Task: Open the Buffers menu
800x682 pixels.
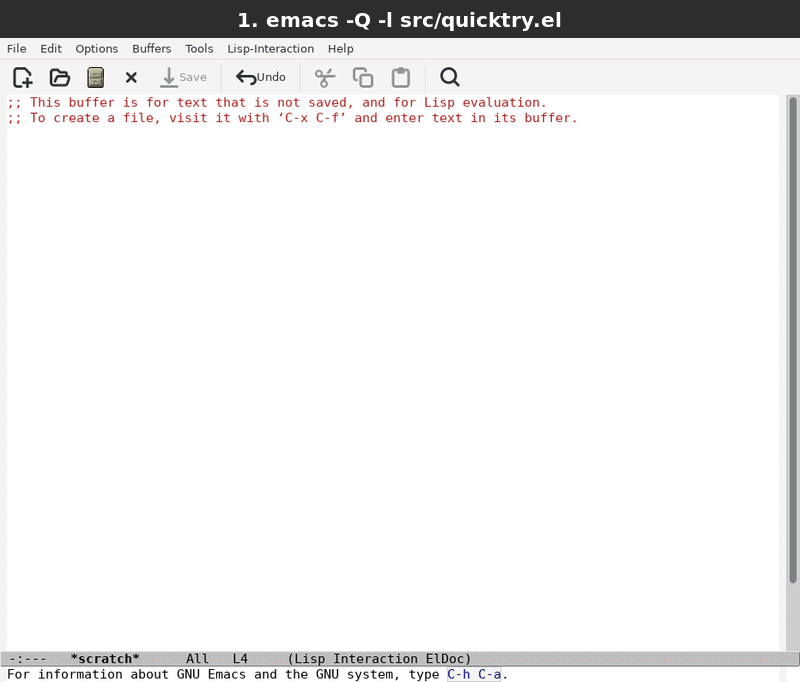Action: [152, 49]
